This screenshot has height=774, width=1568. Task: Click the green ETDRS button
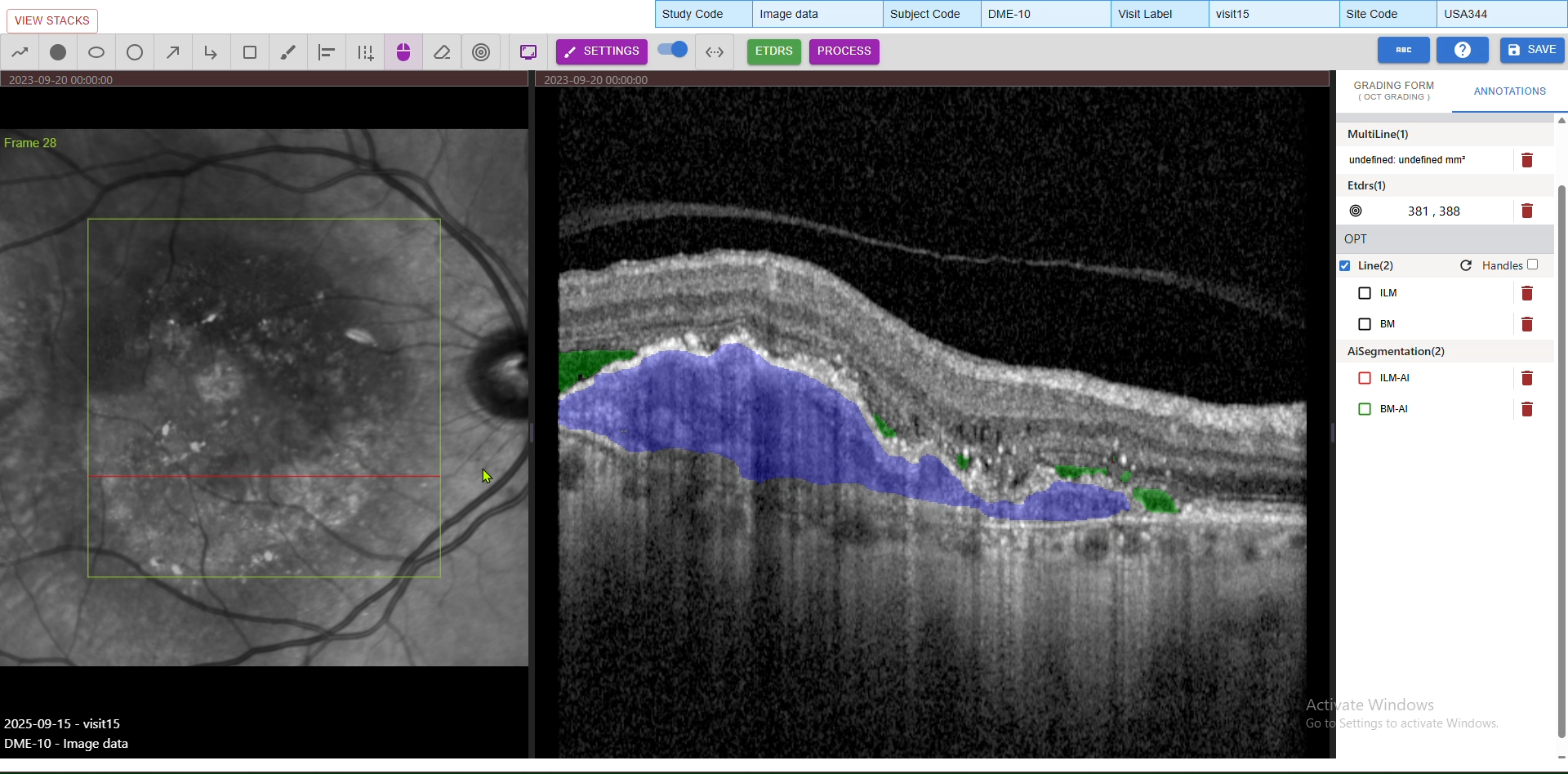(773, 51)
